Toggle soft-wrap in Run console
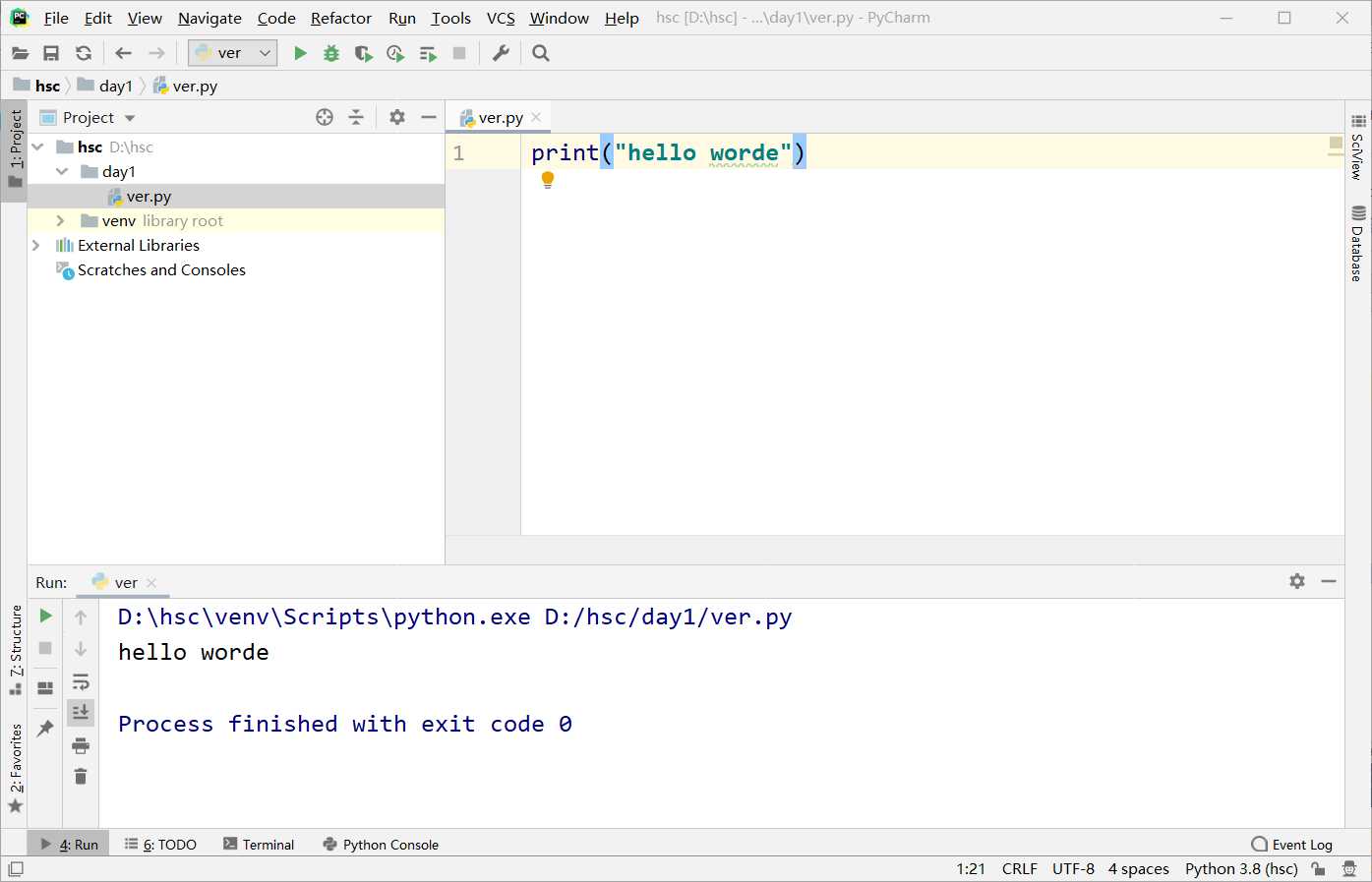This screenshot has width=1372, height=882. pyautogui.click(x=81, y=681)
